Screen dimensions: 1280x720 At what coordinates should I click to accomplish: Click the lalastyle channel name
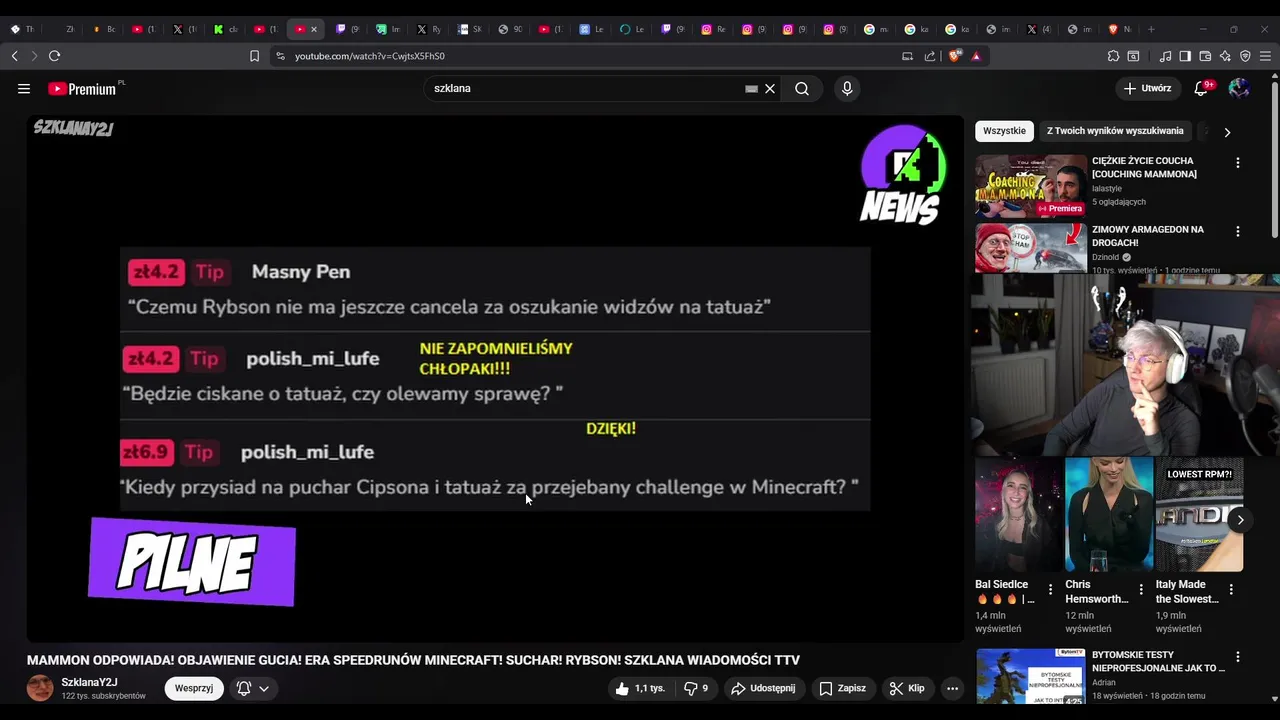[x=1107, y=189]
